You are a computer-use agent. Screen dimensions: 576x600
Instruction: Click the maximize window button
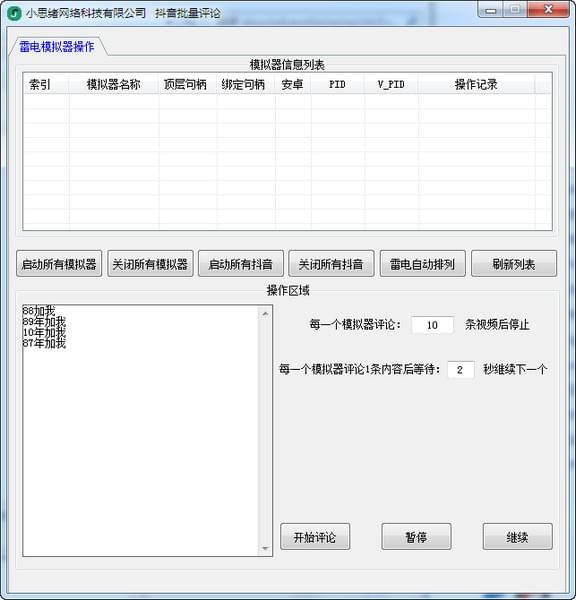click(x=515, y=10)
